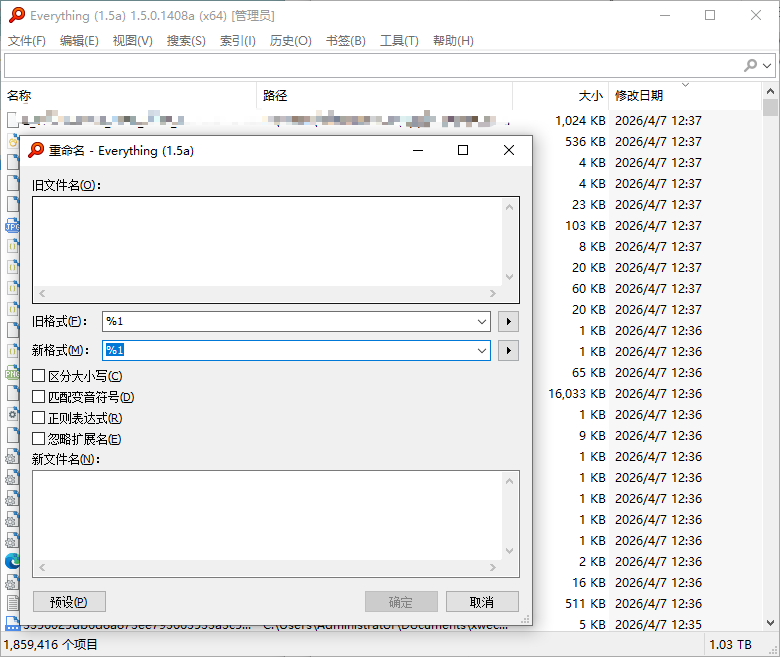Image resolution: width=780 pixels, height=657 pixels.
Task: Click the Edge file icon in results
Action: pos(12,562)
